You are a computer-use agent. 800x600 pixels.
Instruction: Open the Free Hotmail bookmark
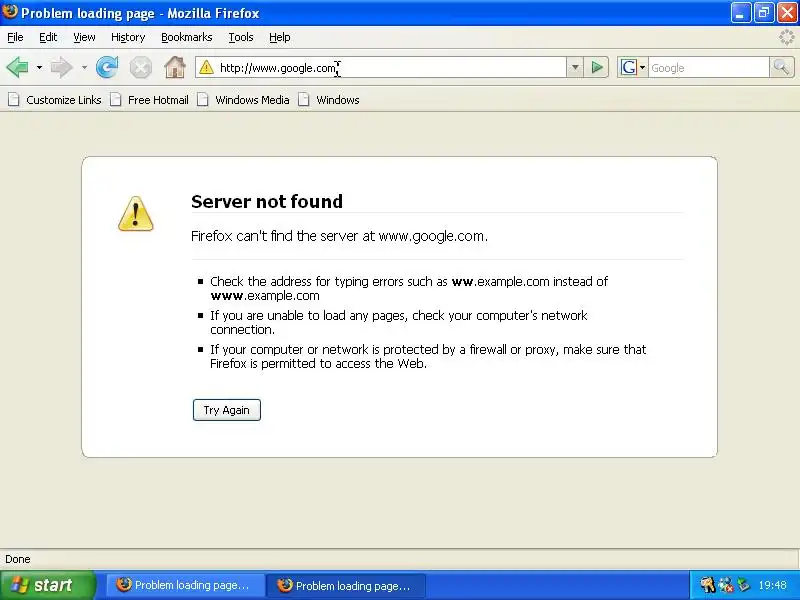click(x=150, y=100)
